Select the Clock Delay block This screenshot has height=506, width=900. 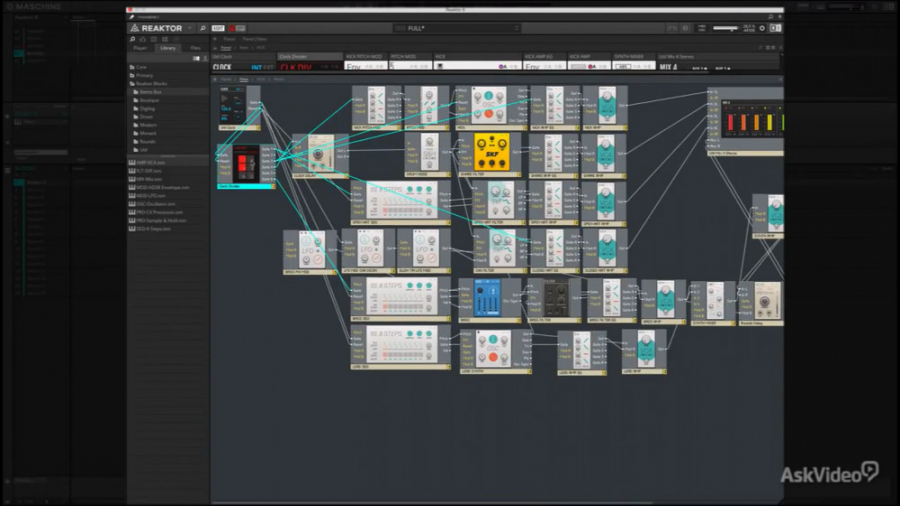click(320, 157)
